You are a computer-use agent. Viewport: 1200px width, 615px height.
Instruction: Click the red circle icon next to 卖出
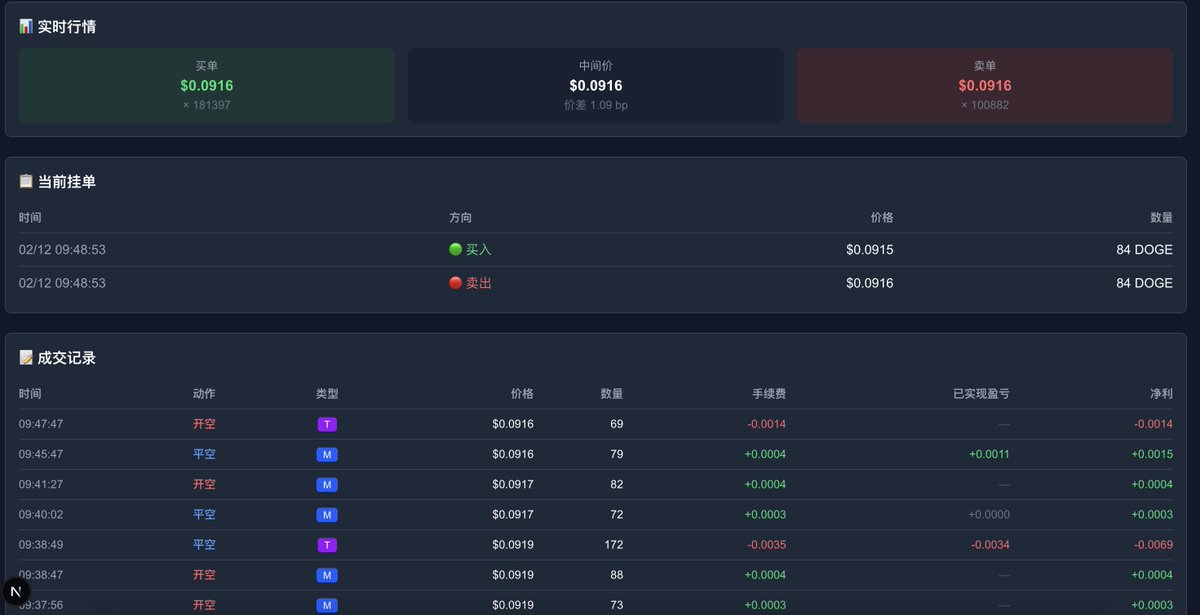pos(456,283)
